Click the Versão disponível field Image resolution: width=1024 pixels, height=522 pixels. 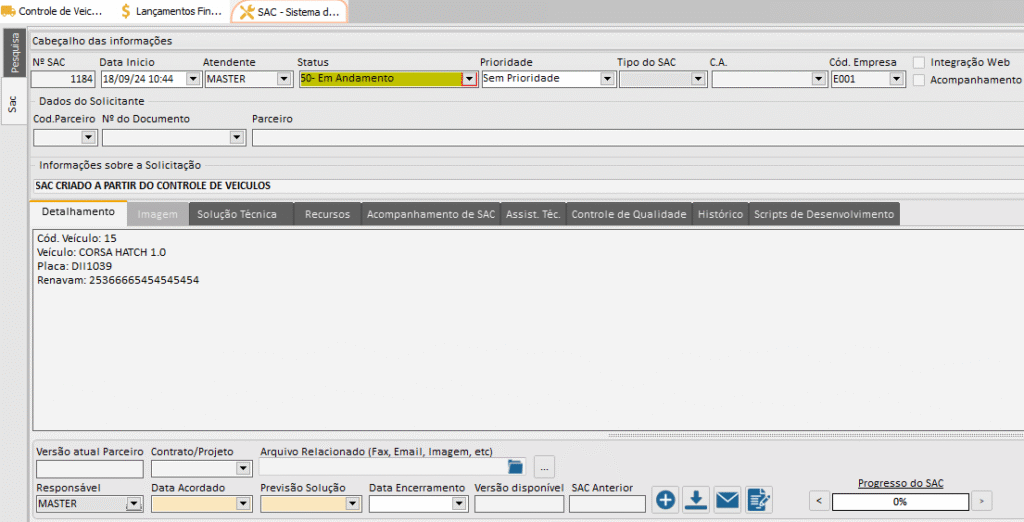pos(519,504)
